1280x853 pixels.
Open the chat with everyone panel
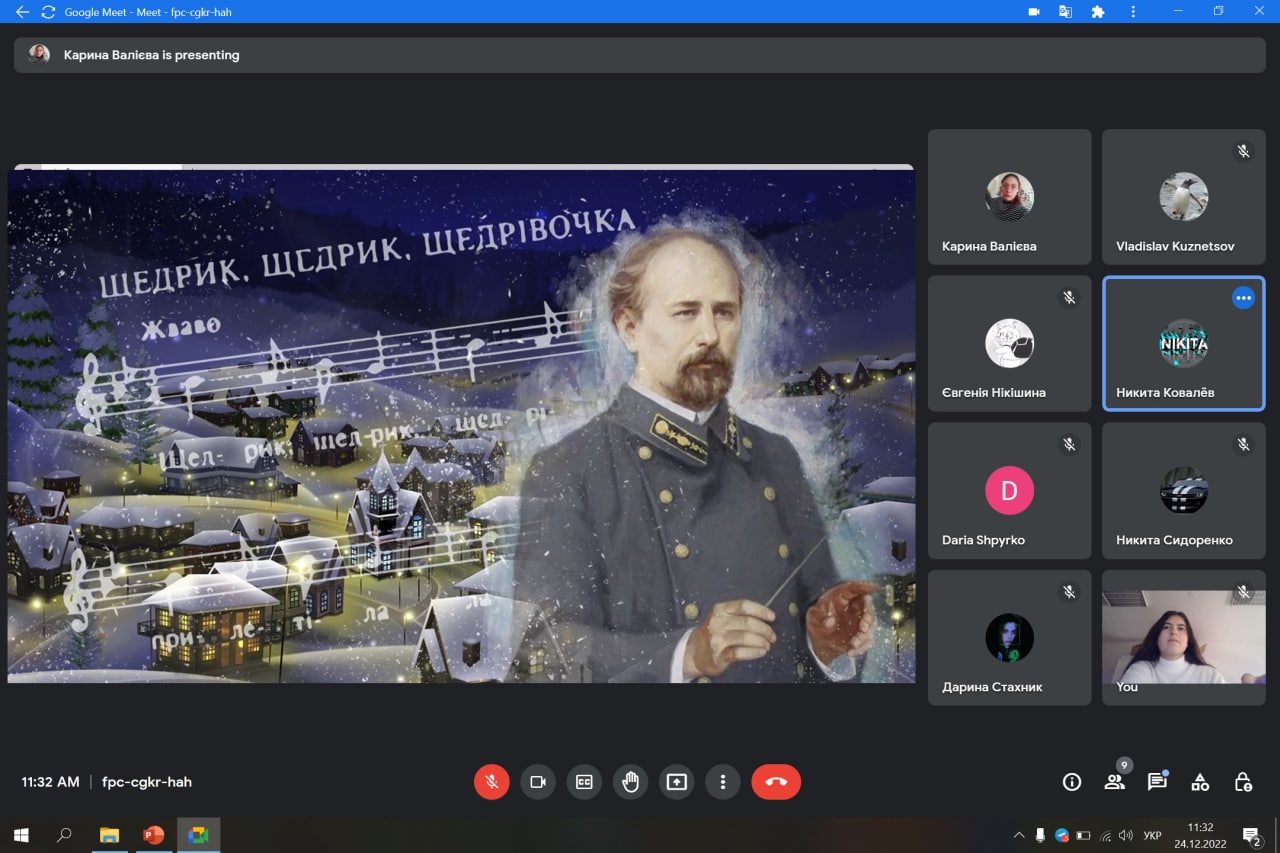(x=1157, y=782)
